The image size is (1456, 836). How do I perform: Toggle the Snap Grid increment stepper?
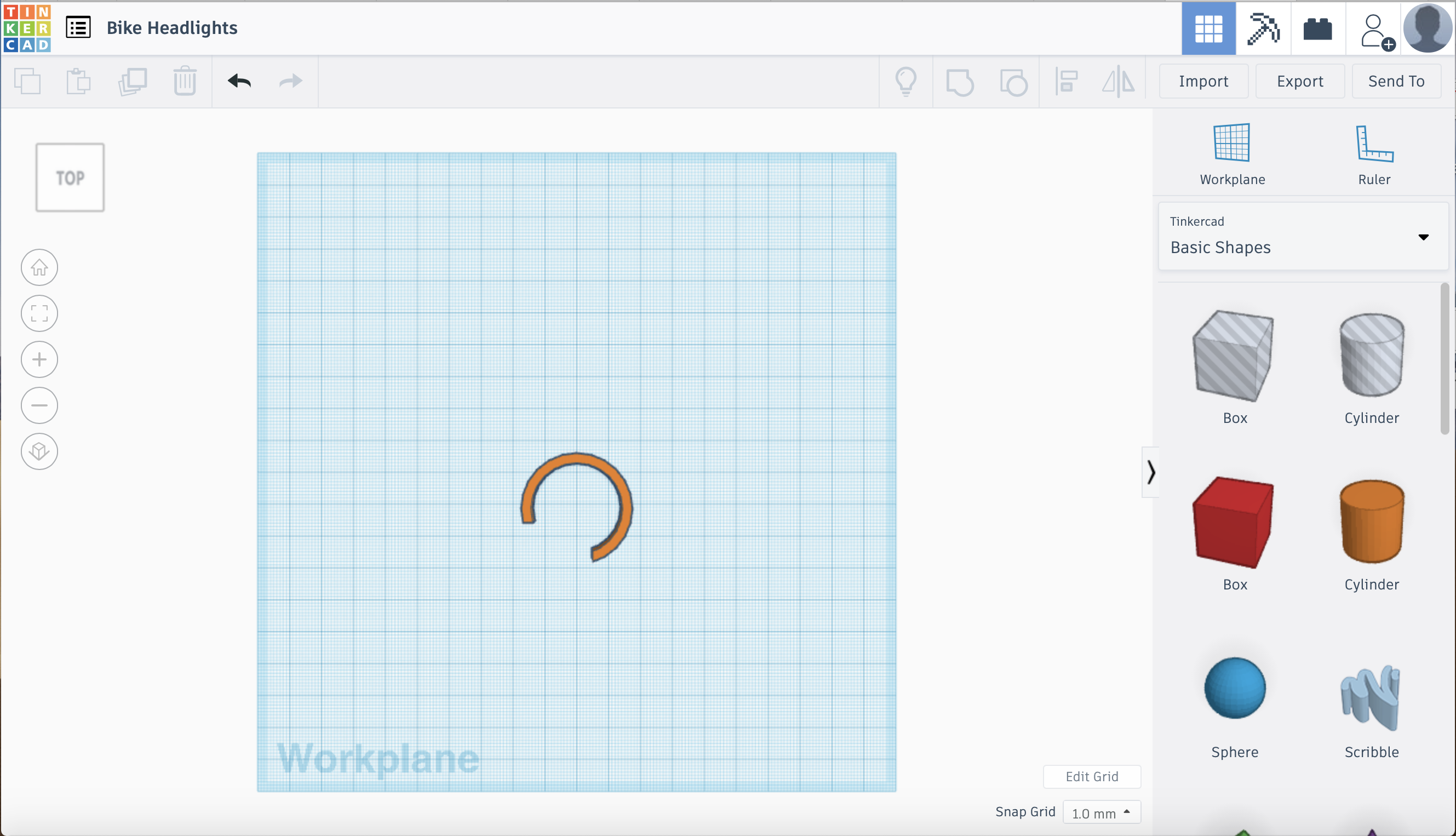pyautogui.click(x=1128, y=812)
